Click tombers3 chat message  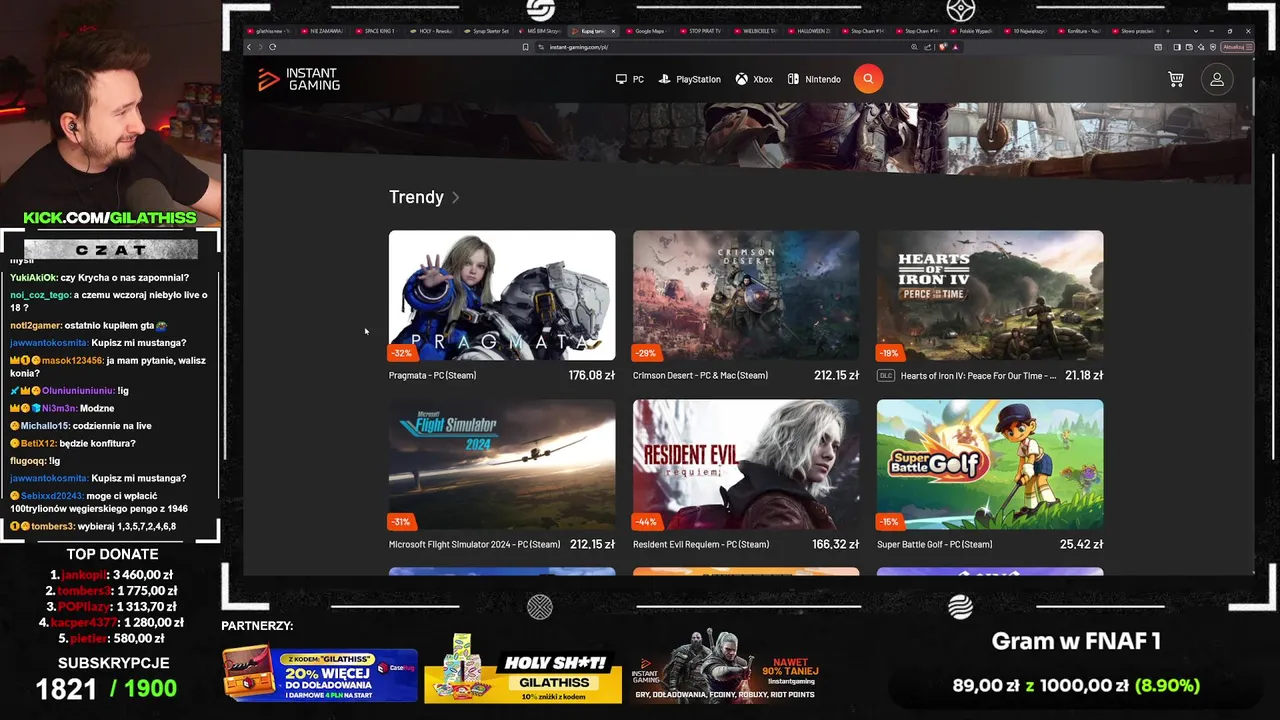tap(93, 526)
